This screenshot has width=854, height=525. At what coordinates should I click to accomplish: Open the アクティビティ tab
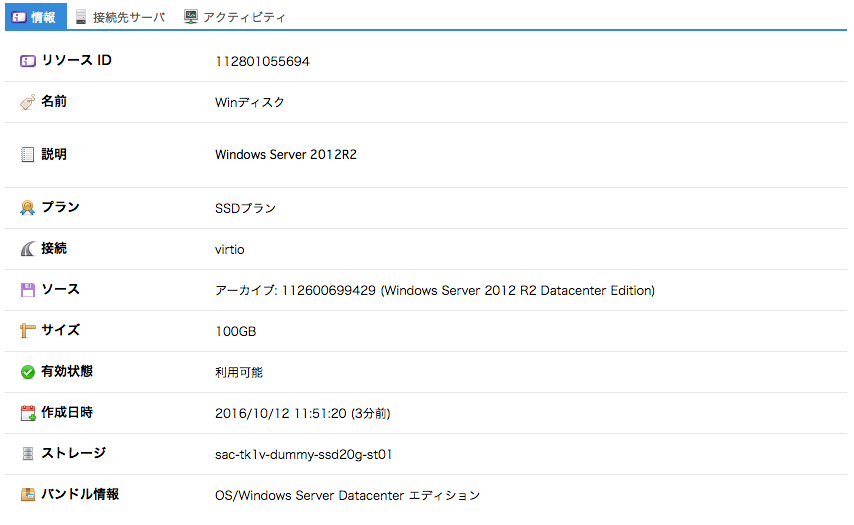(x=234, y=17)
